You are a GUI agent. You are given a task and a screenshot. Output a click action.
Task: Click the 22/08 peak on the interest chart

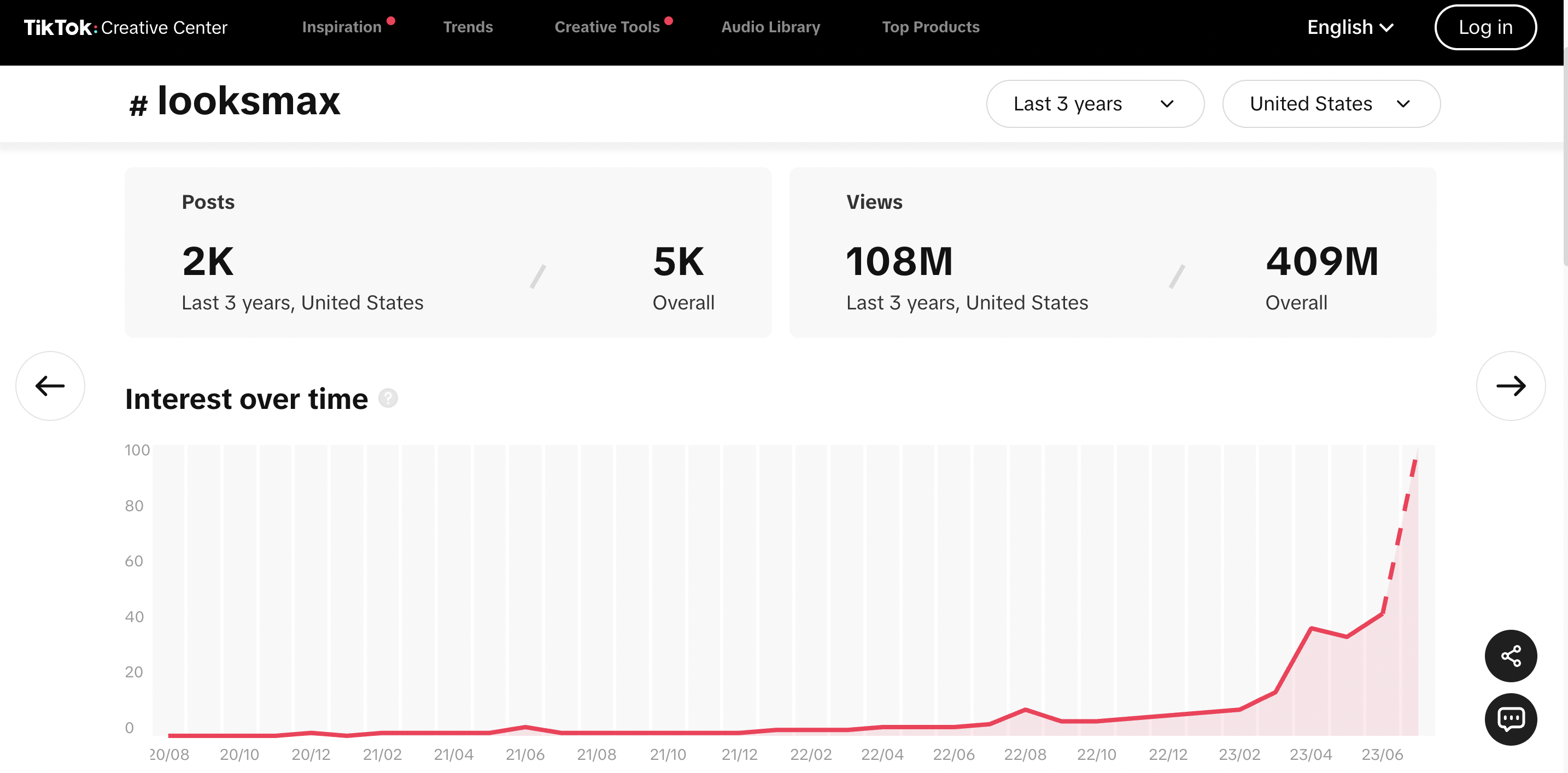[x=1025, y=709]
